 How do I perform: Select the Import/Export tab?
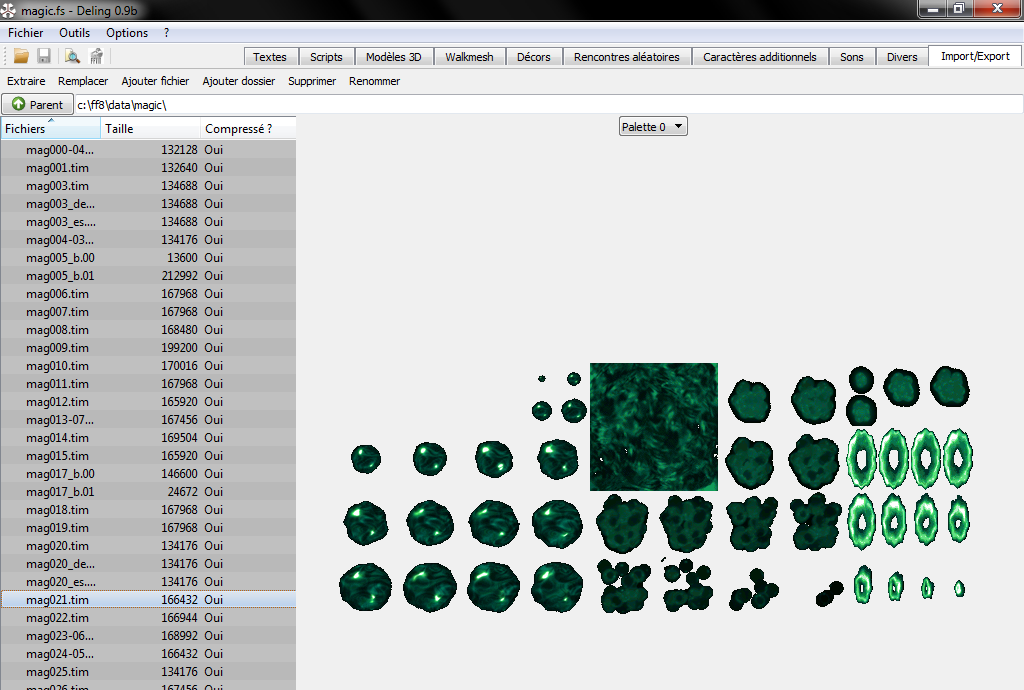pos(975,56)
